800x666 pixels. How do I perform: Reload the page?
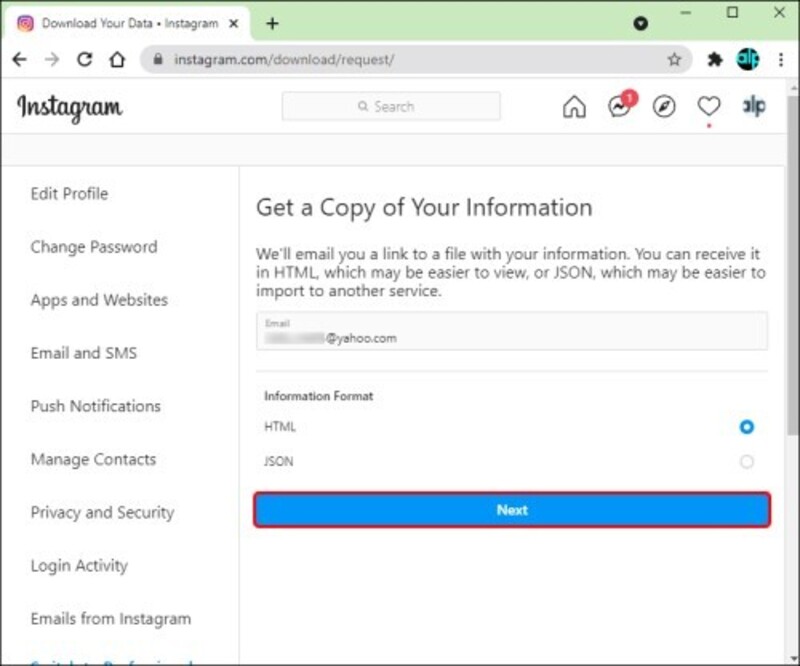(84, 59)
